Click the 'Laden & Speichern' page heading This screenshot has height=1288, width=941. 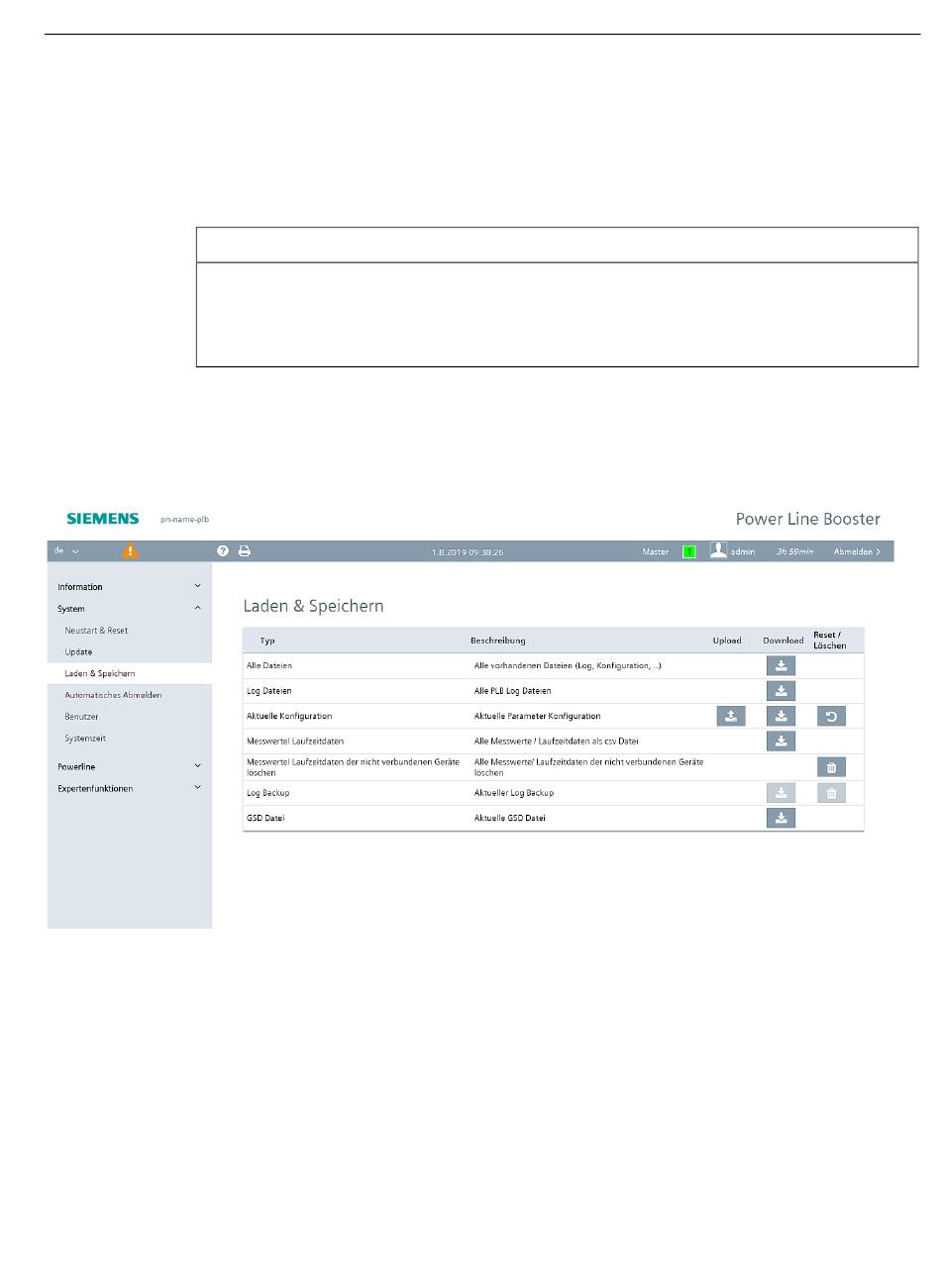[314, 606]
